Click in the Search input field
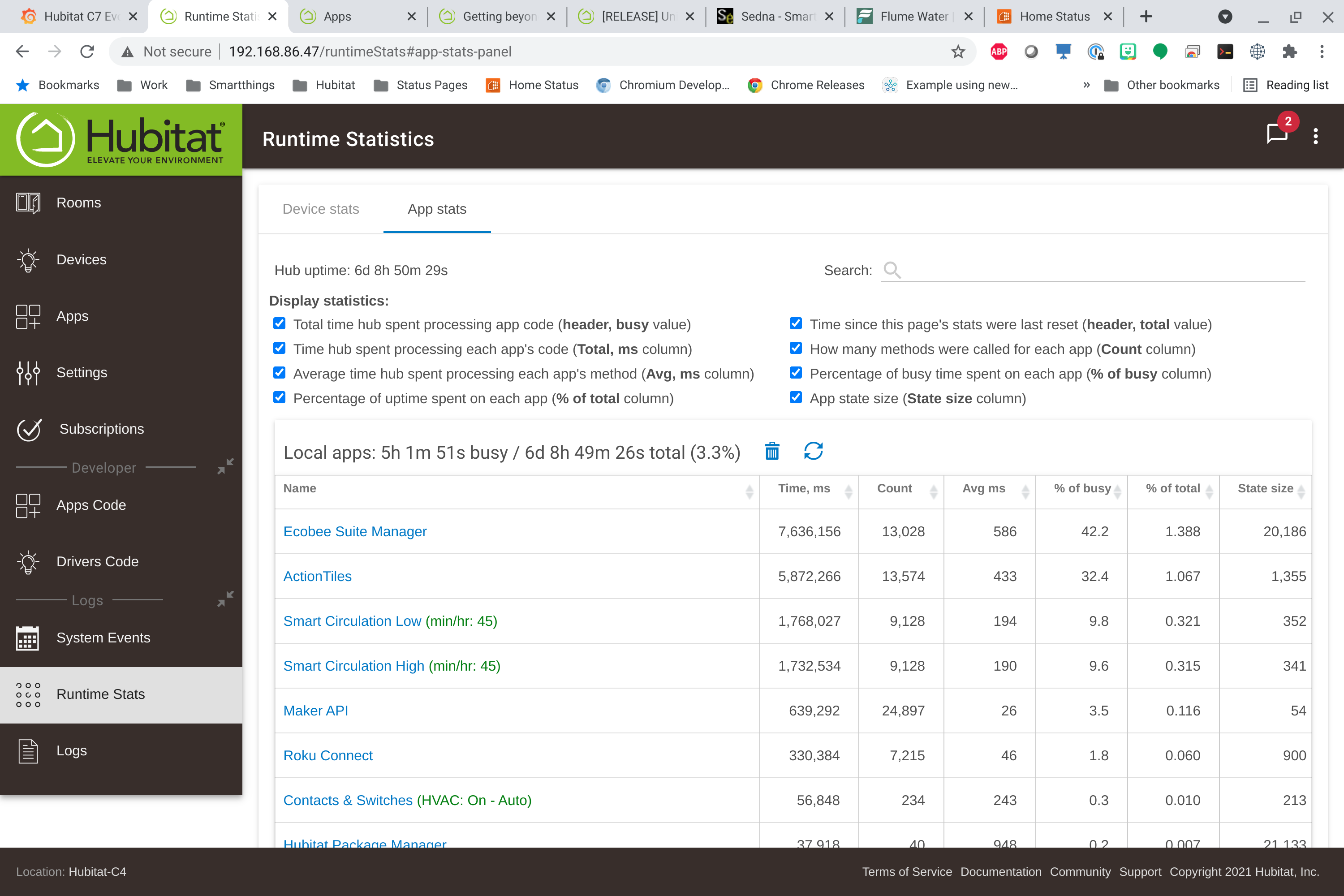Image resolution: width=1344 pixels, height=896 pixels. 1093,270
